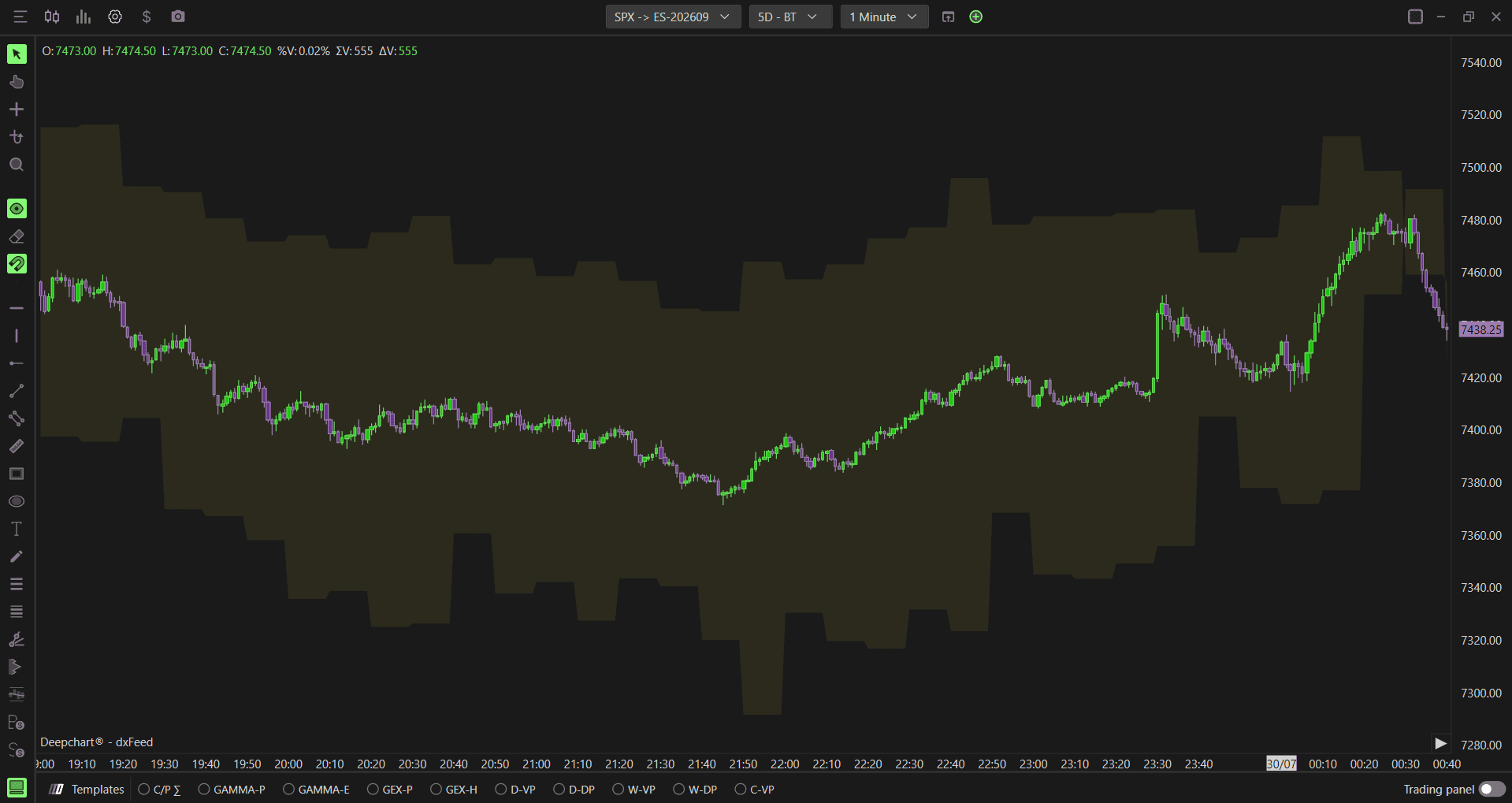Open the 5D - BT range dropdown
The image size is (1512, 803).
click(790, 17)
